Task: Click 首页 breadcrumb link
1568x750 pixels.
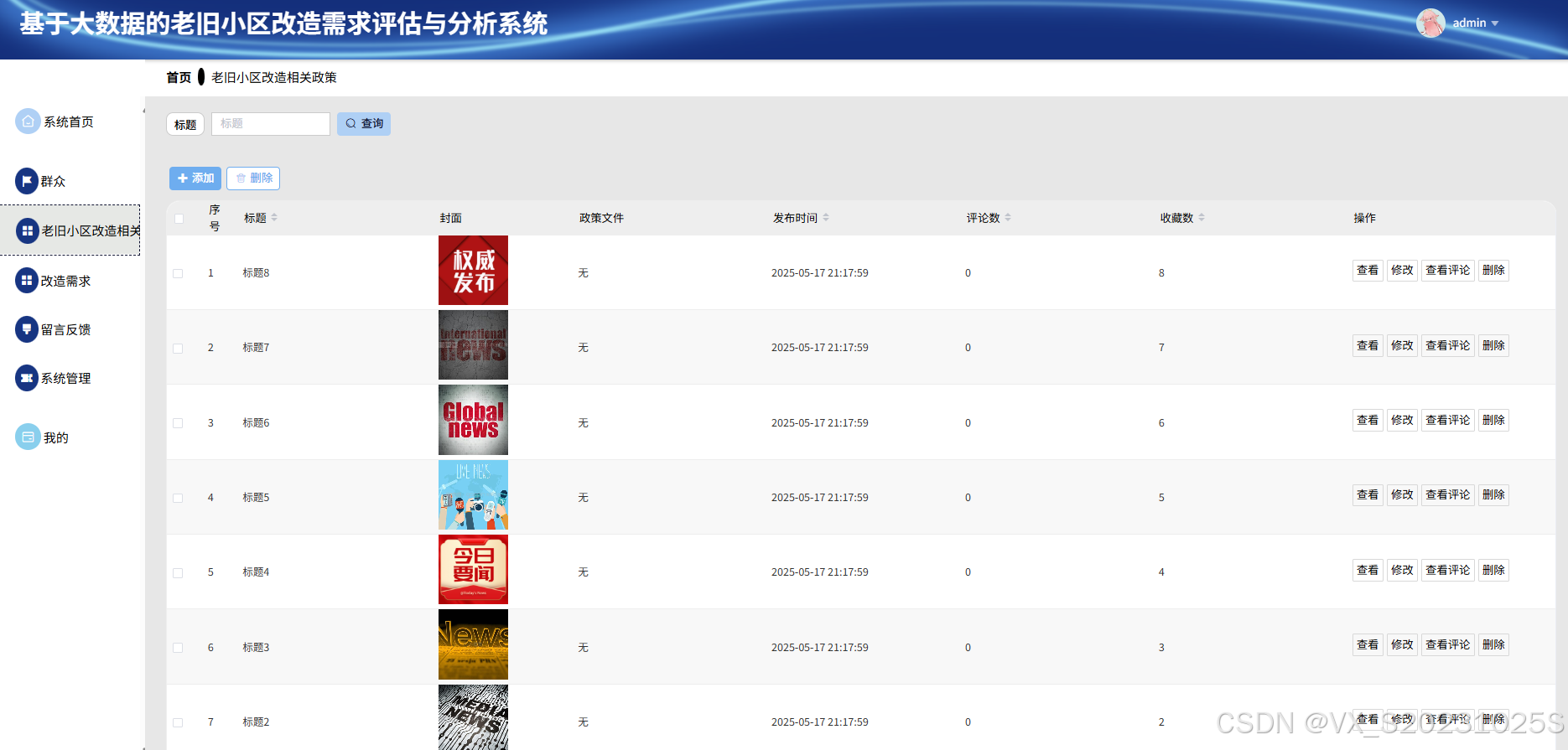Action: pyautogui.click(x=179, y=77)
